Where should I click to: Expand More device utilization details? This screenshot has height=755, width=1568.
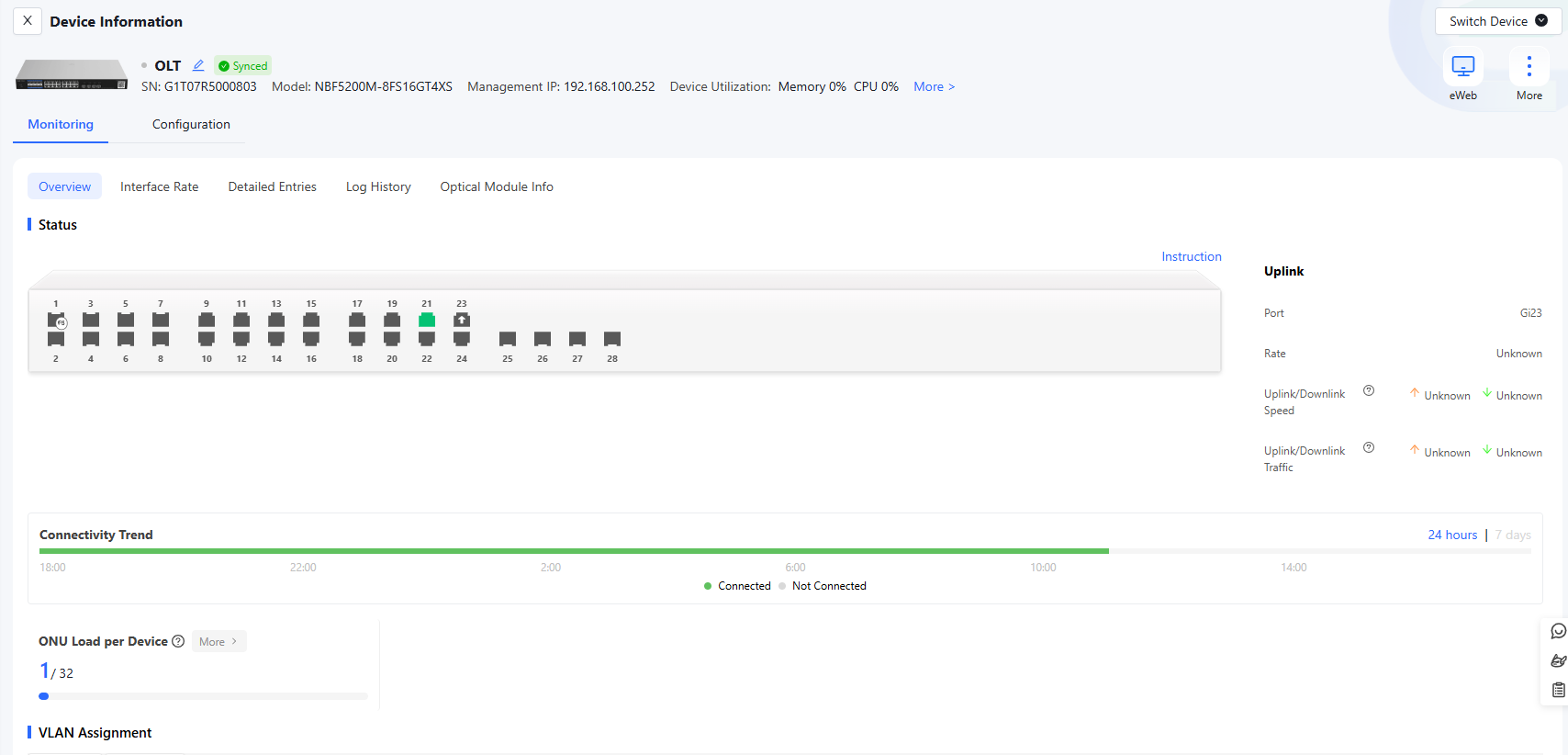click(934, 86)
